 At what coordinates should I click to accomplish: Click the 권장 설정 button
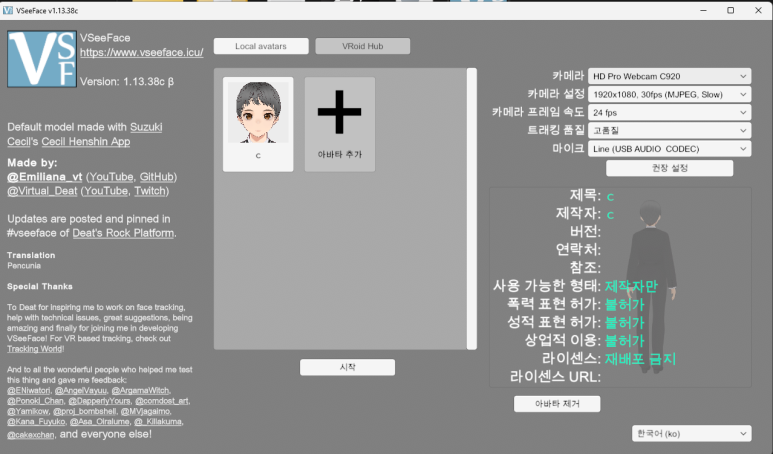tap(669, 168)
